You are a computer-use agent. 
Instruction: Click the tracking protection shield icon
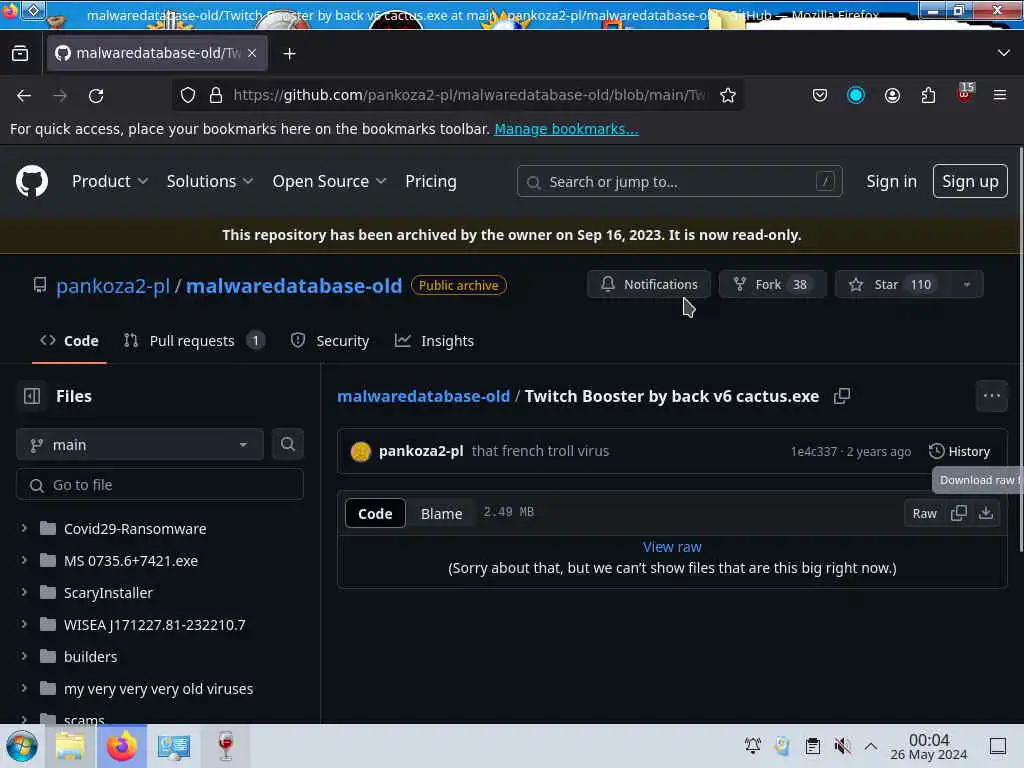coord(188,95)
